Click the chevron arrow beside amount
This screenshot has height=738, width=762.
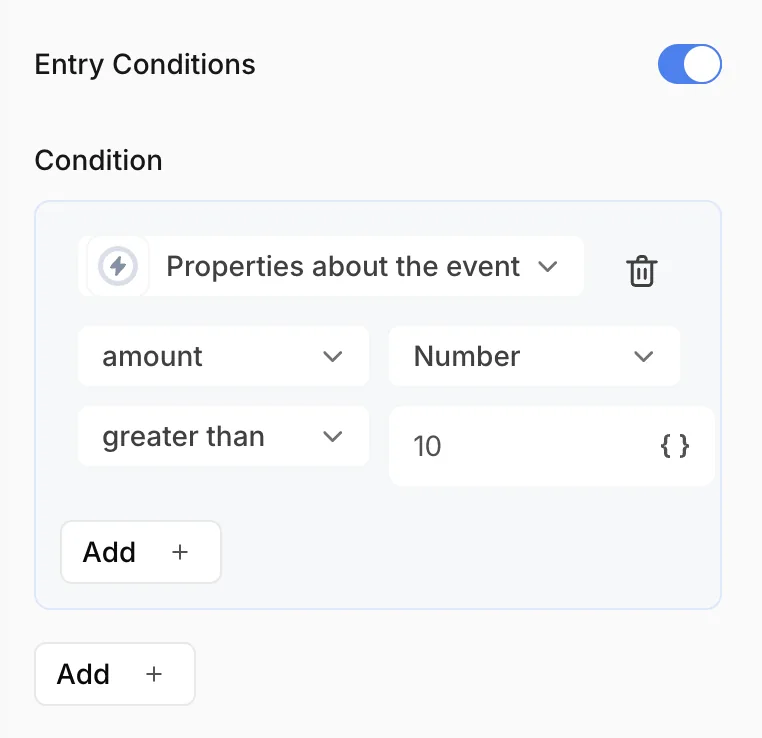pos(332,357)
